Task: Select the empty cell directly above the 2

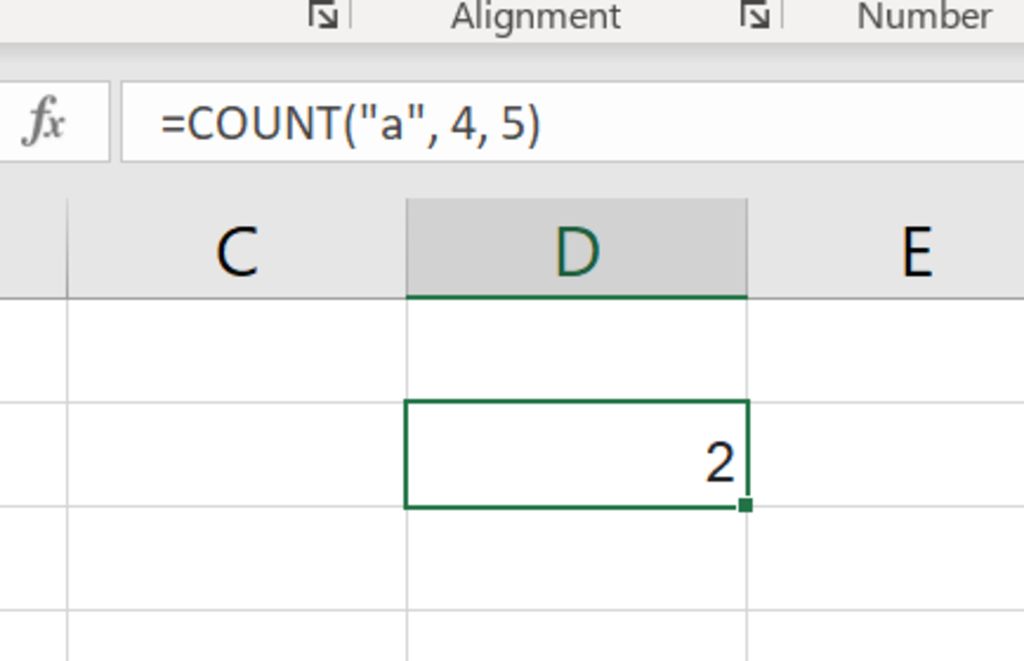Action: (577, 351)
